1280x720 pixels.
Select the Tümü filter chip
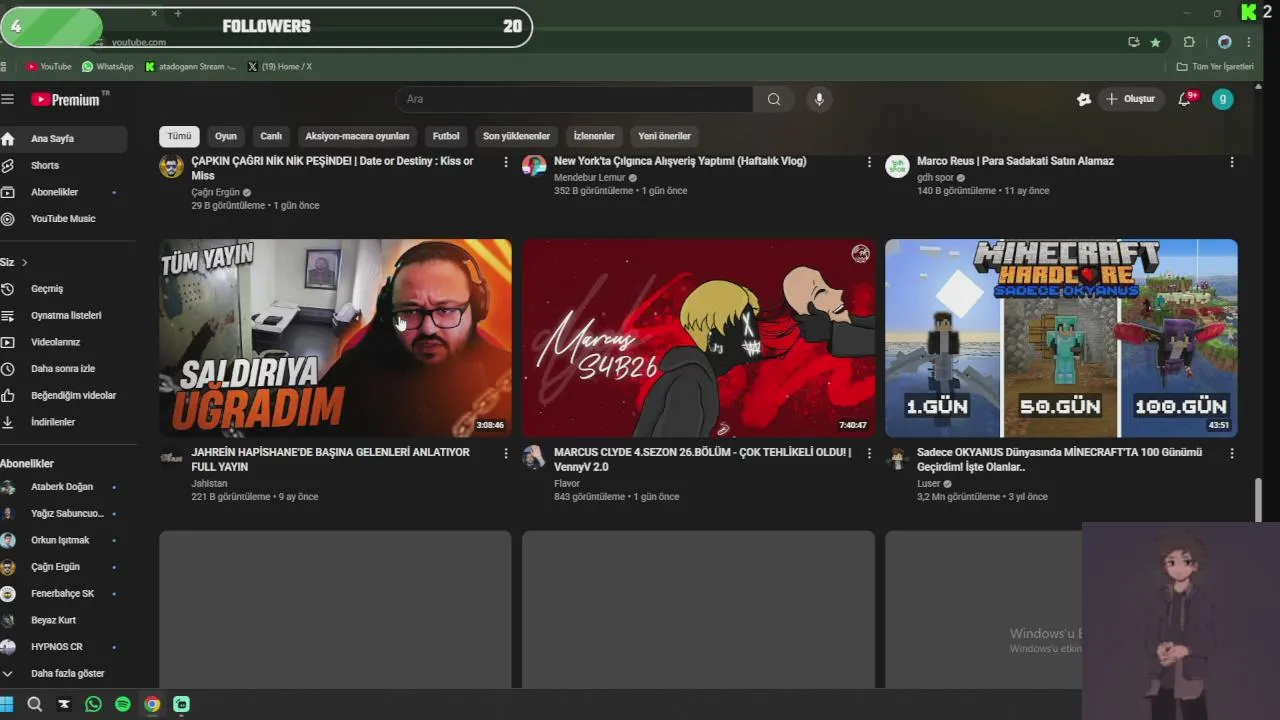click(179, 136)
